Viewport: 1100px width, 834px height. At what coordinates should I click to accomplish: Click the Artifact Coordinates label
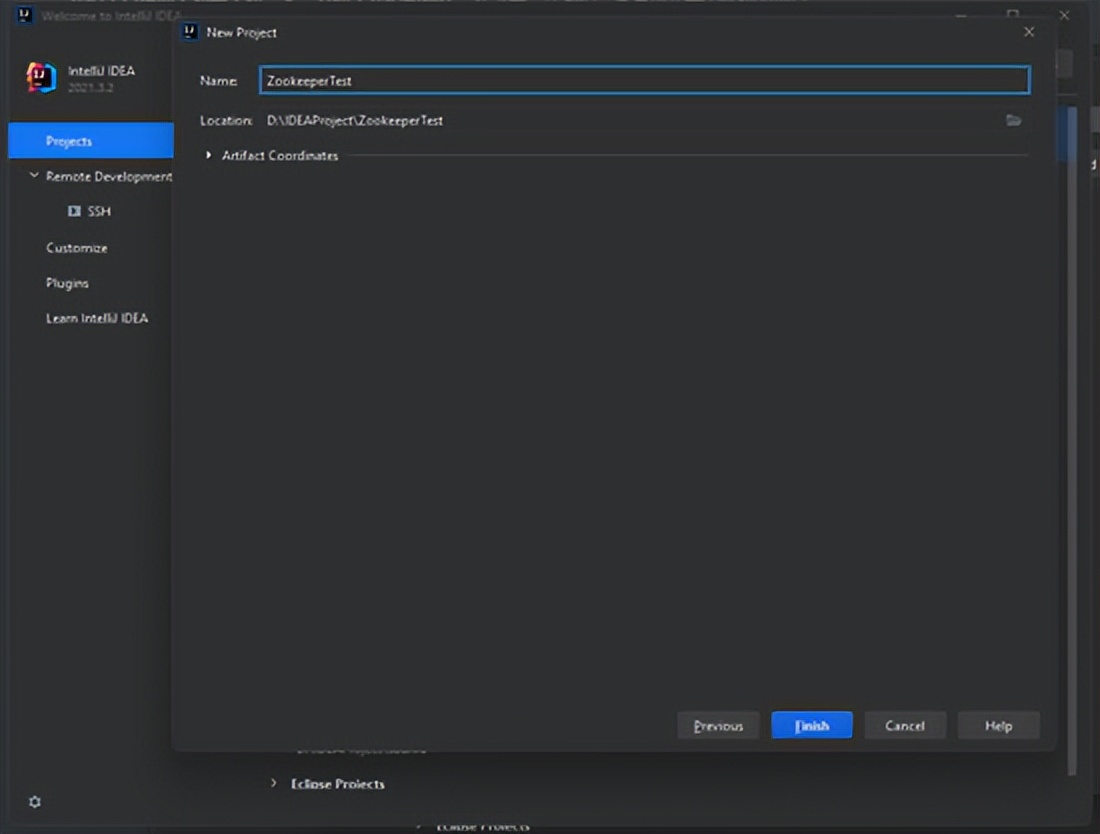point(280,155)
